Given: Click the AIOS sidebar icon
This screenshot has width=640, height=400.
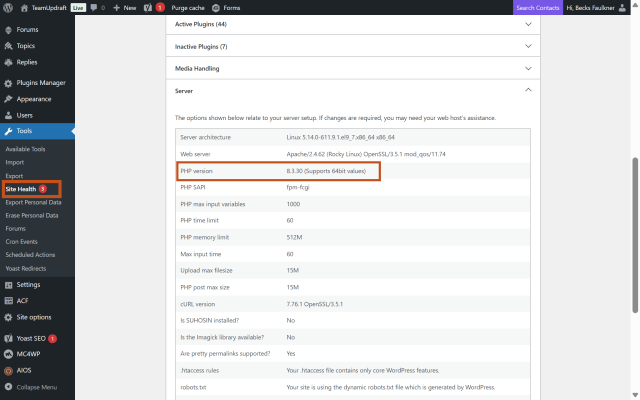Looking at the screenshot, I should [8, 371].
